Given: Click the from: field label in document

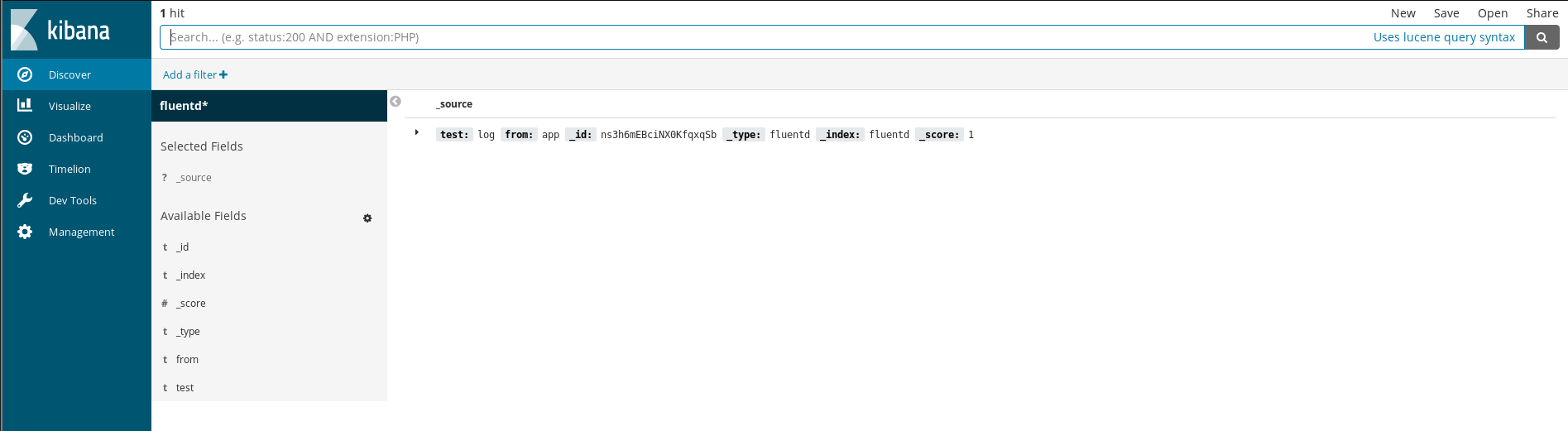Looking at the screenshot, I should pyautogui.click(x=519, y=135).
